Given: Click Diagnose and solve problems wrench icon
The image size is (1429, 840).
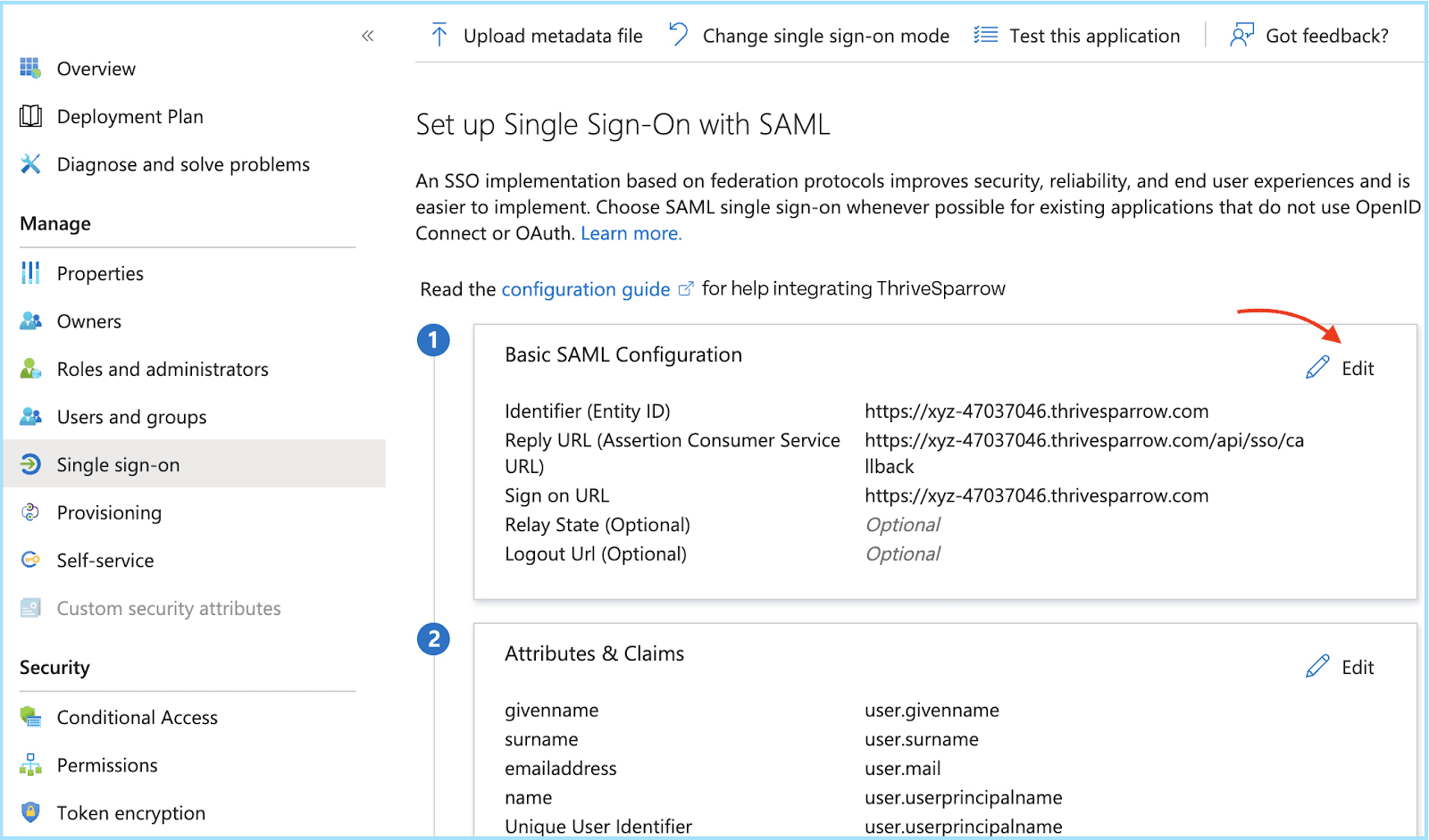Looking at the screenshot, I should coord(30,164).
